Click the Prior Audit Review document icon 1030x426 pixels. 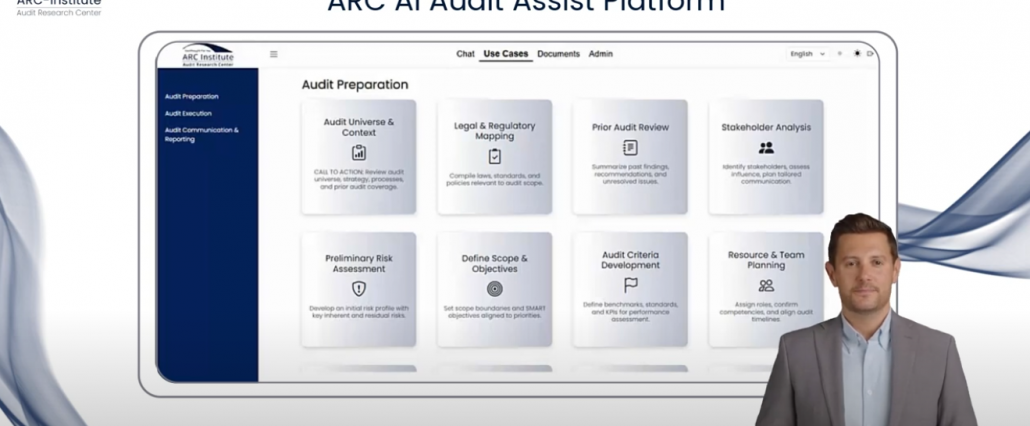[x=630, y=148]
